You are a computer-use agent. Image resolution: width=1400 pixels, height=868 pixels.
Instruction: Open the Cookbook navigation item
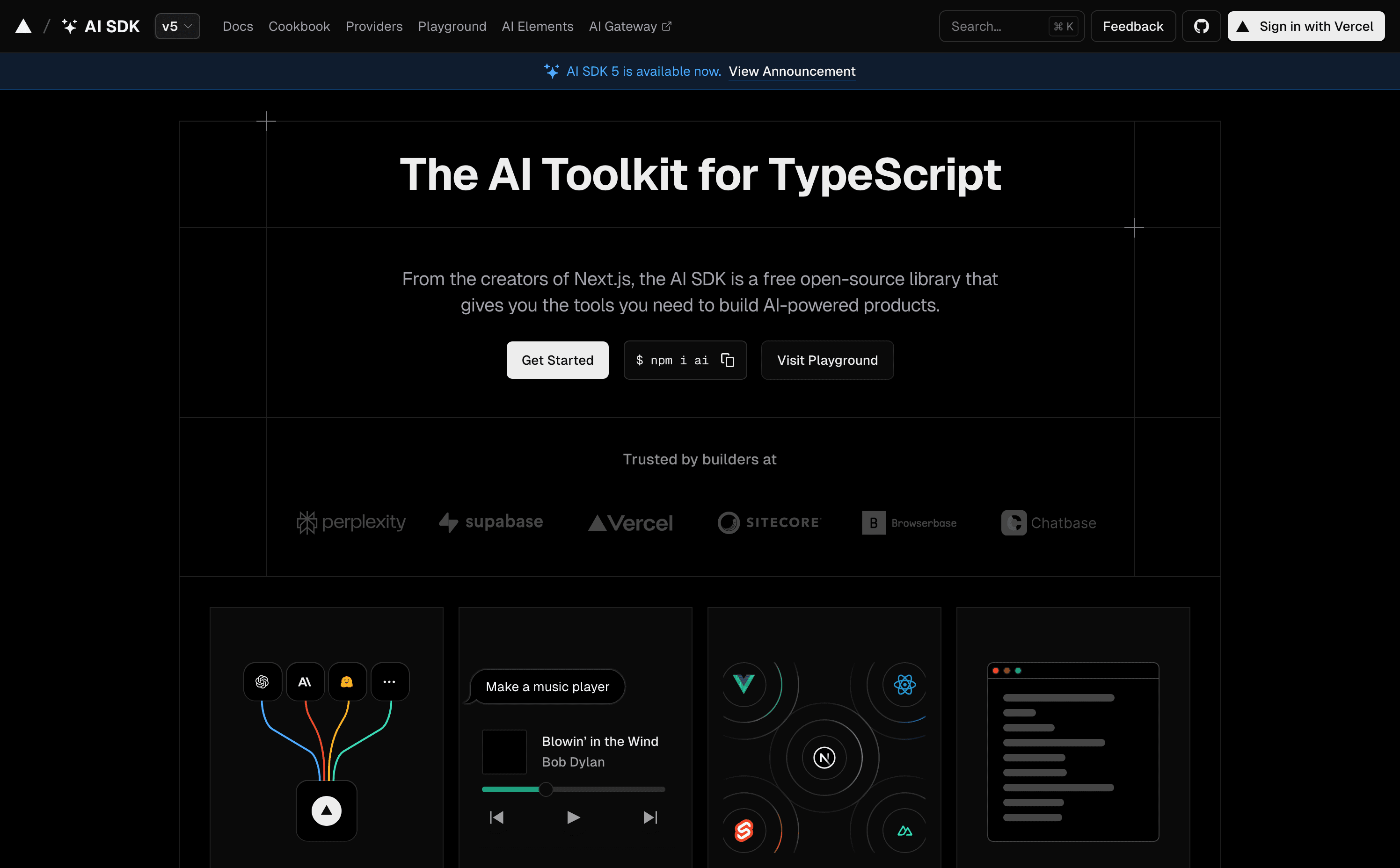coord(299,26)
